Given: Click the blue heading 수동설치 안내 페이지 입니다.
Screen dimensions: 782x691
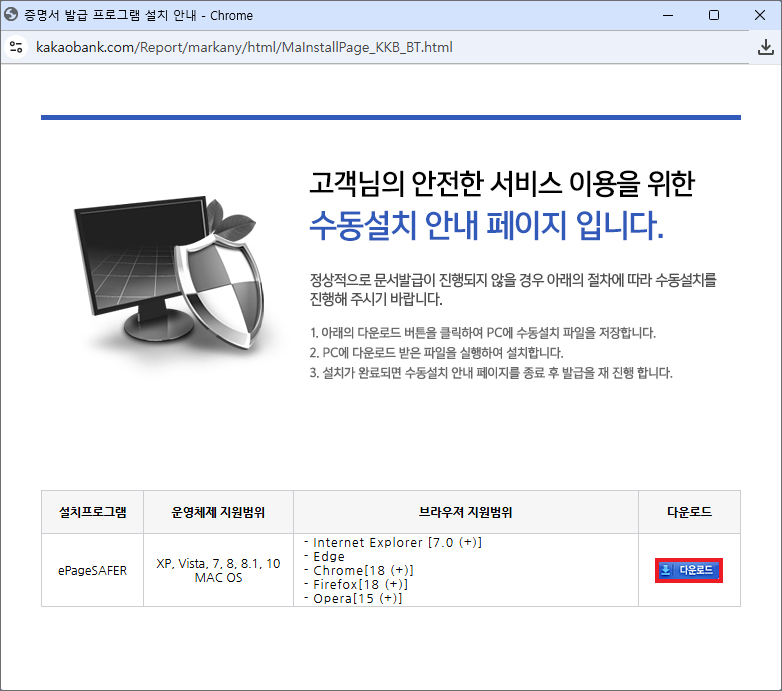Looking at the screenshot, I should click(x=487, y=225).
